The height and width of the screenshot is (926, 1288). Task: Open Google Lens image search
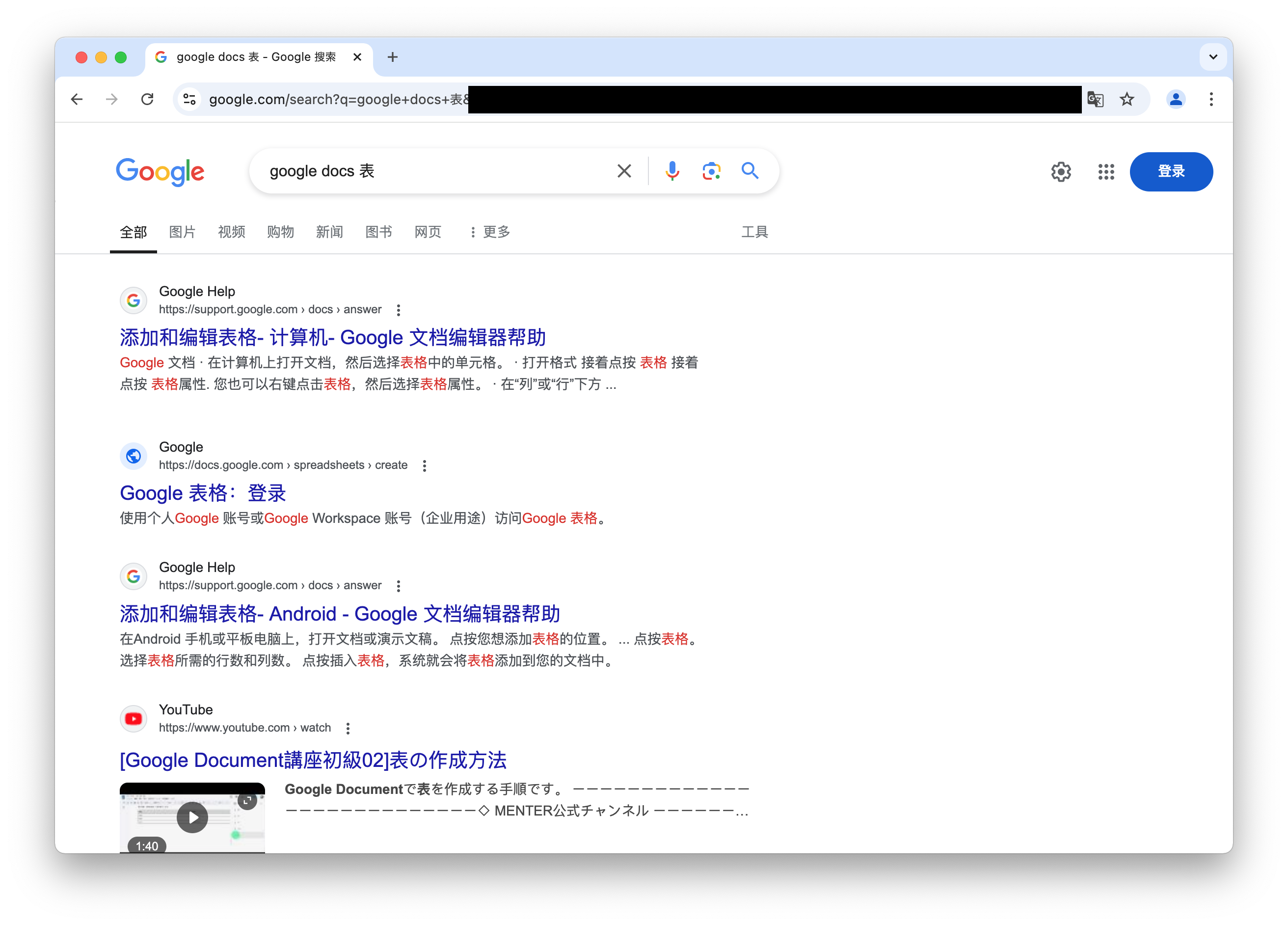coord(711,171)
